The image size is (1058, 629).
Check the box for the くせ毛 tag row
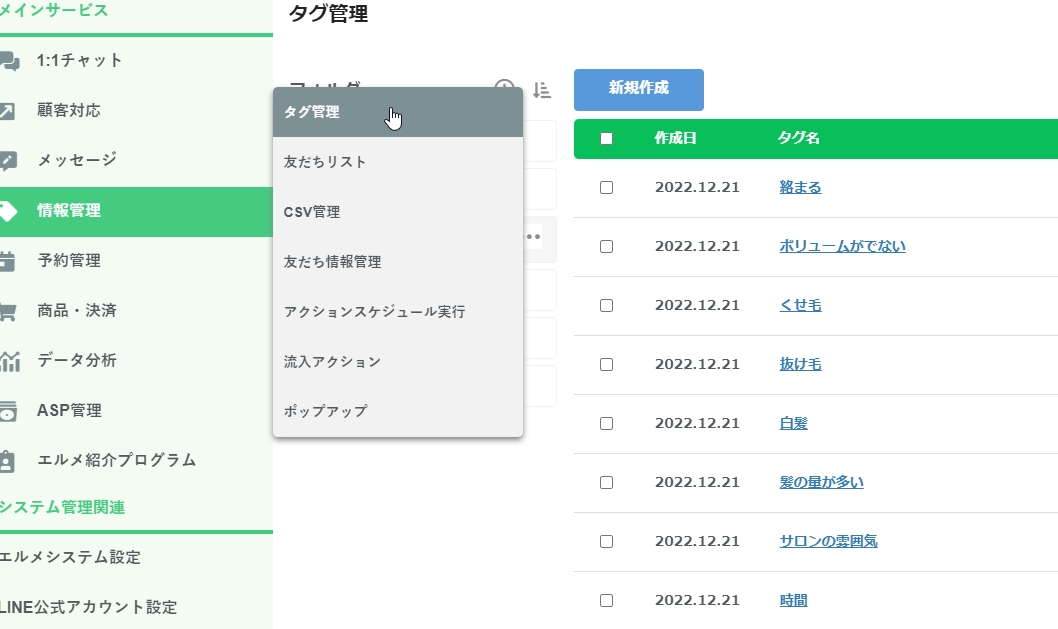(x=606, y=306)
